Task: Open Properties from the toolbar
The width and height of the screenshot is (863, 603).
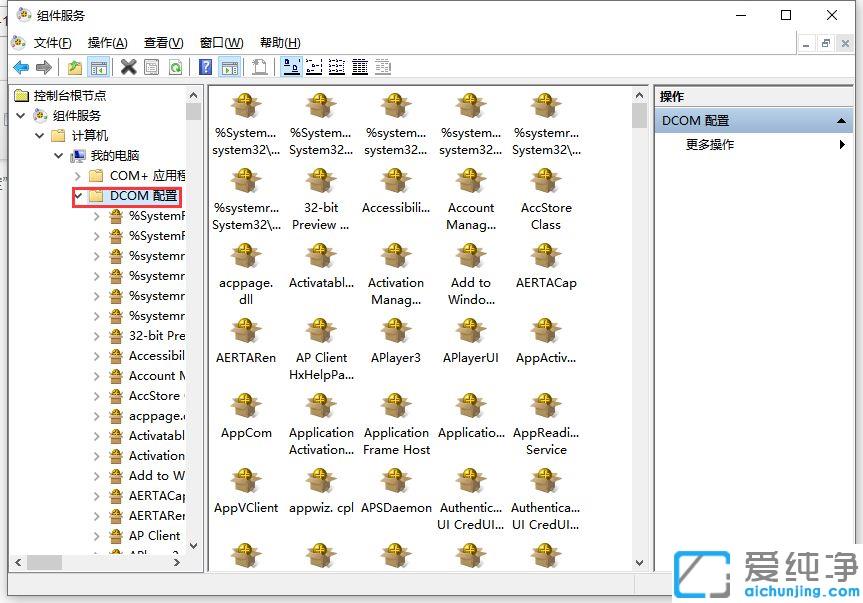Action: tap(151, 67)
